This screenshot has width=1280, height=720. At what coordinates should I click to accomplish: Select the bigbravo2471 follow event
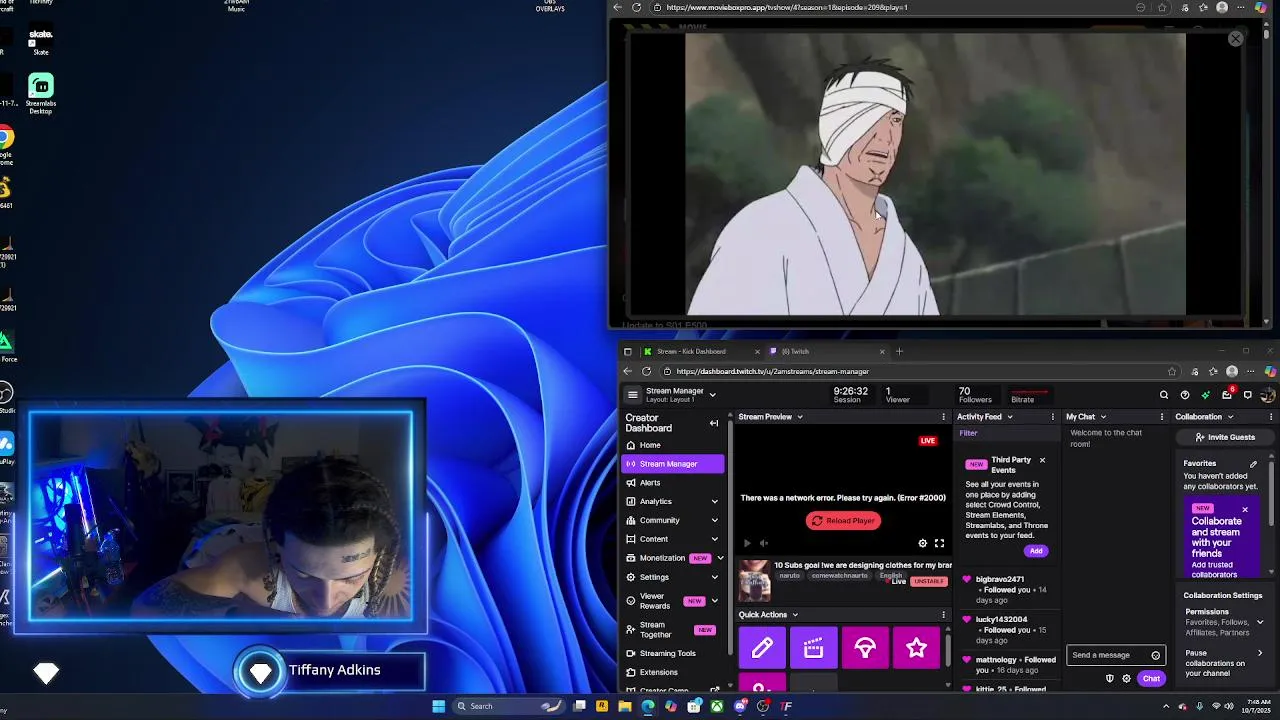pos(1006,590)
